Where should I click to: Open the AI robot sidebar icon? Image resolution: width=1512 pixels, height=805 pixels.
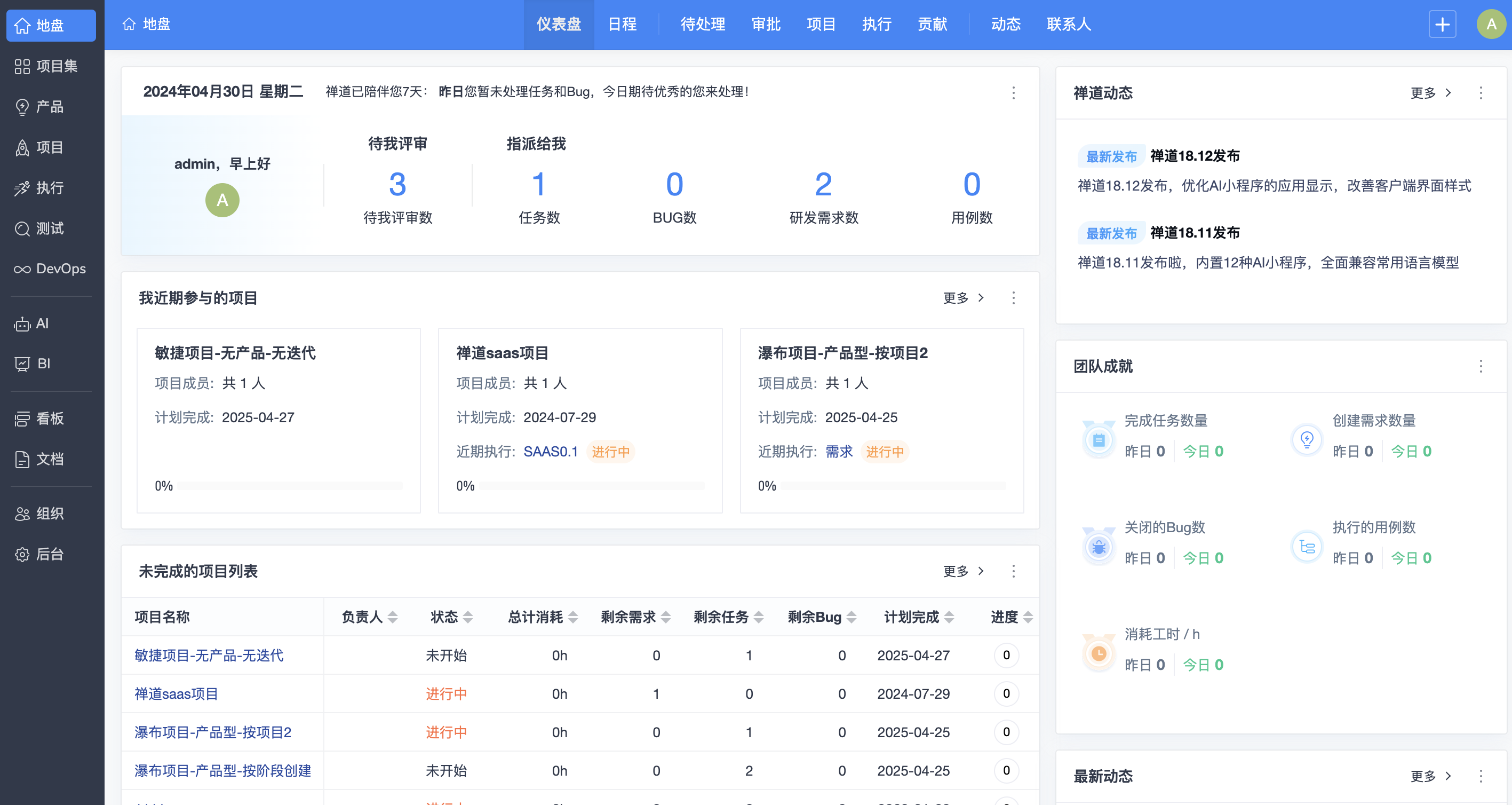click(22, 323)
